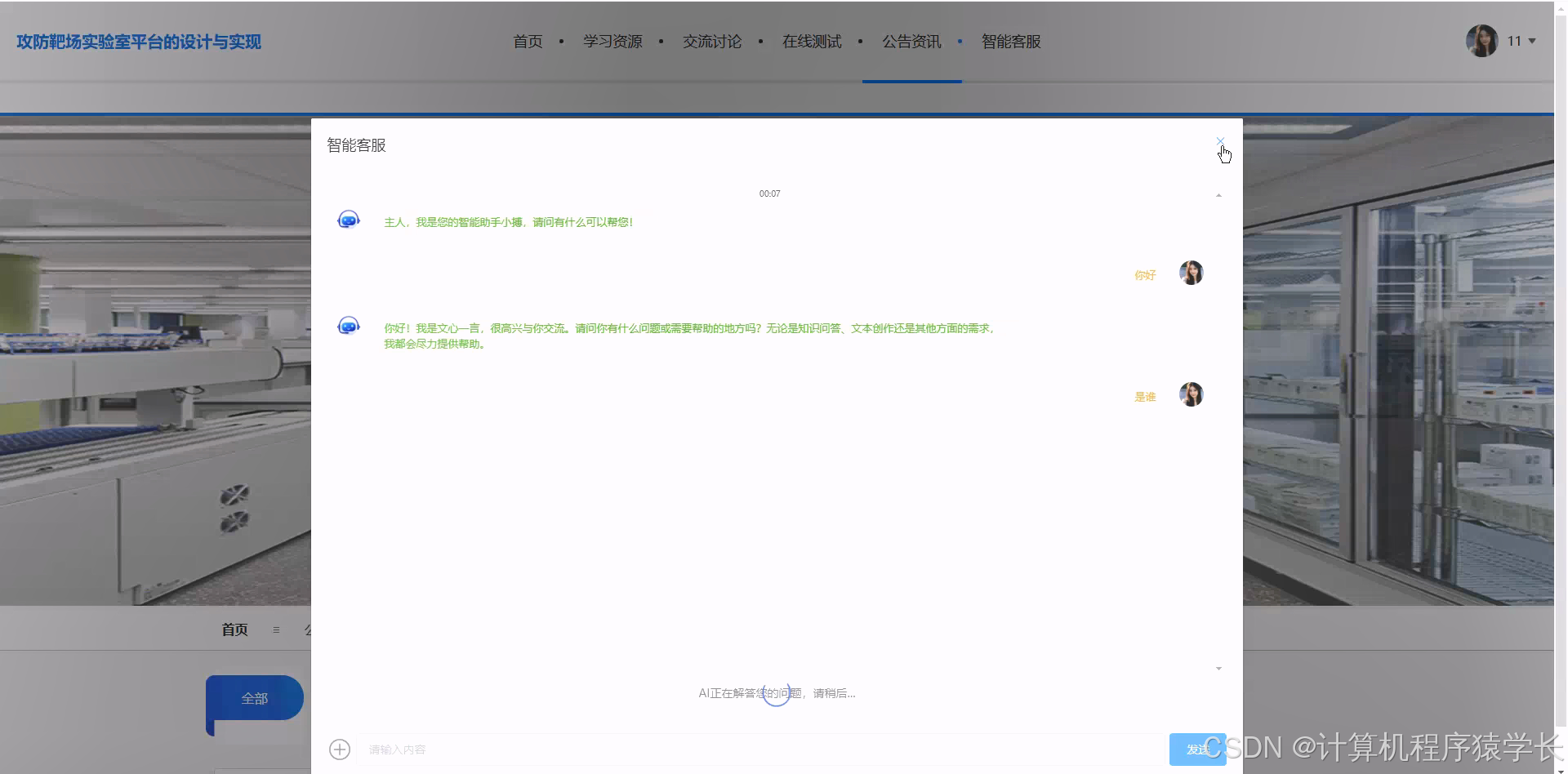1568x774 pixels.
Task: Click the AI answering loading spinner
Action: pyautogui.click(x=776, y=692)
